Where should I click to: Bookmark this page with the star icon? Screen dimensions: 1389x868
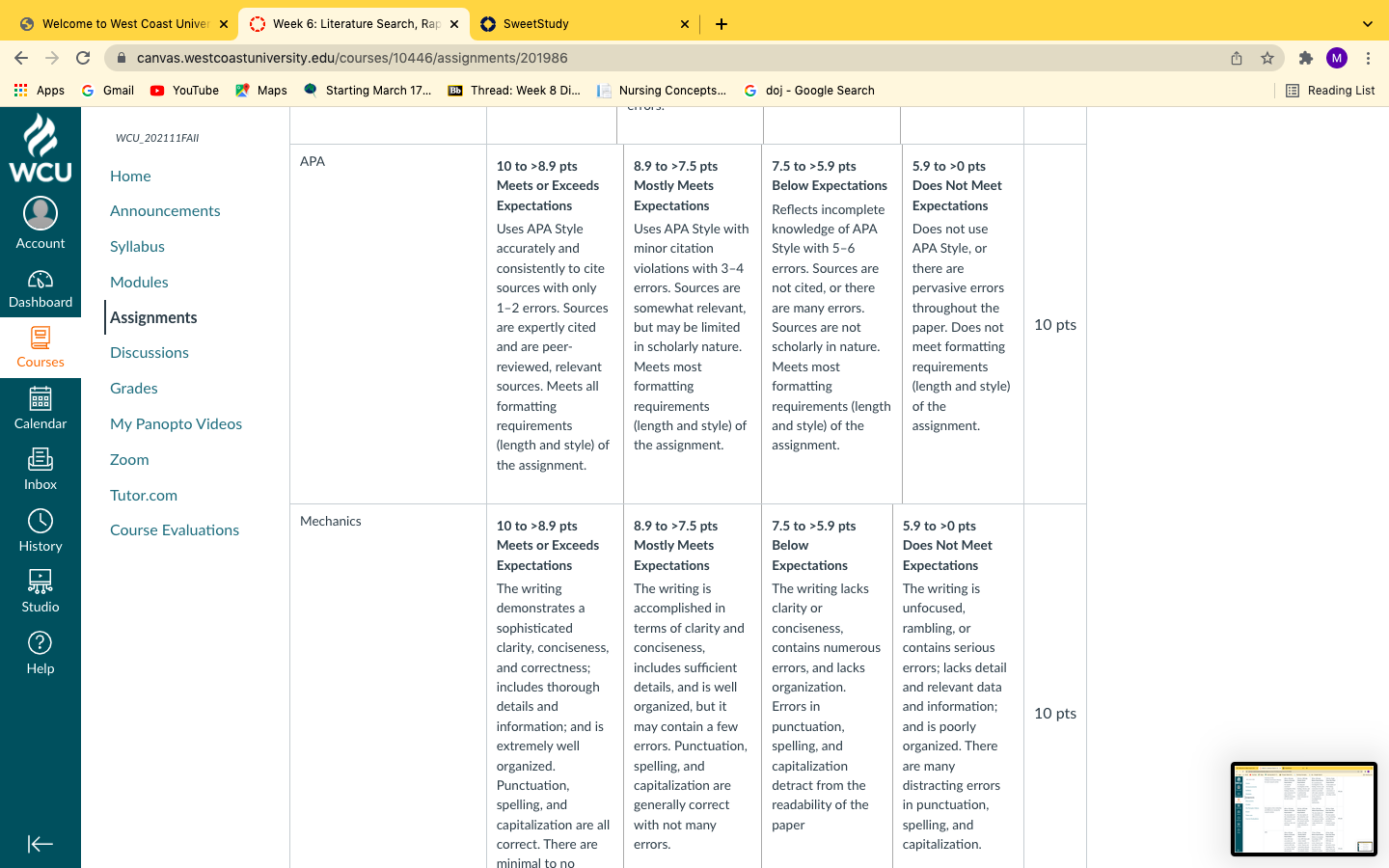[1267, 58]
